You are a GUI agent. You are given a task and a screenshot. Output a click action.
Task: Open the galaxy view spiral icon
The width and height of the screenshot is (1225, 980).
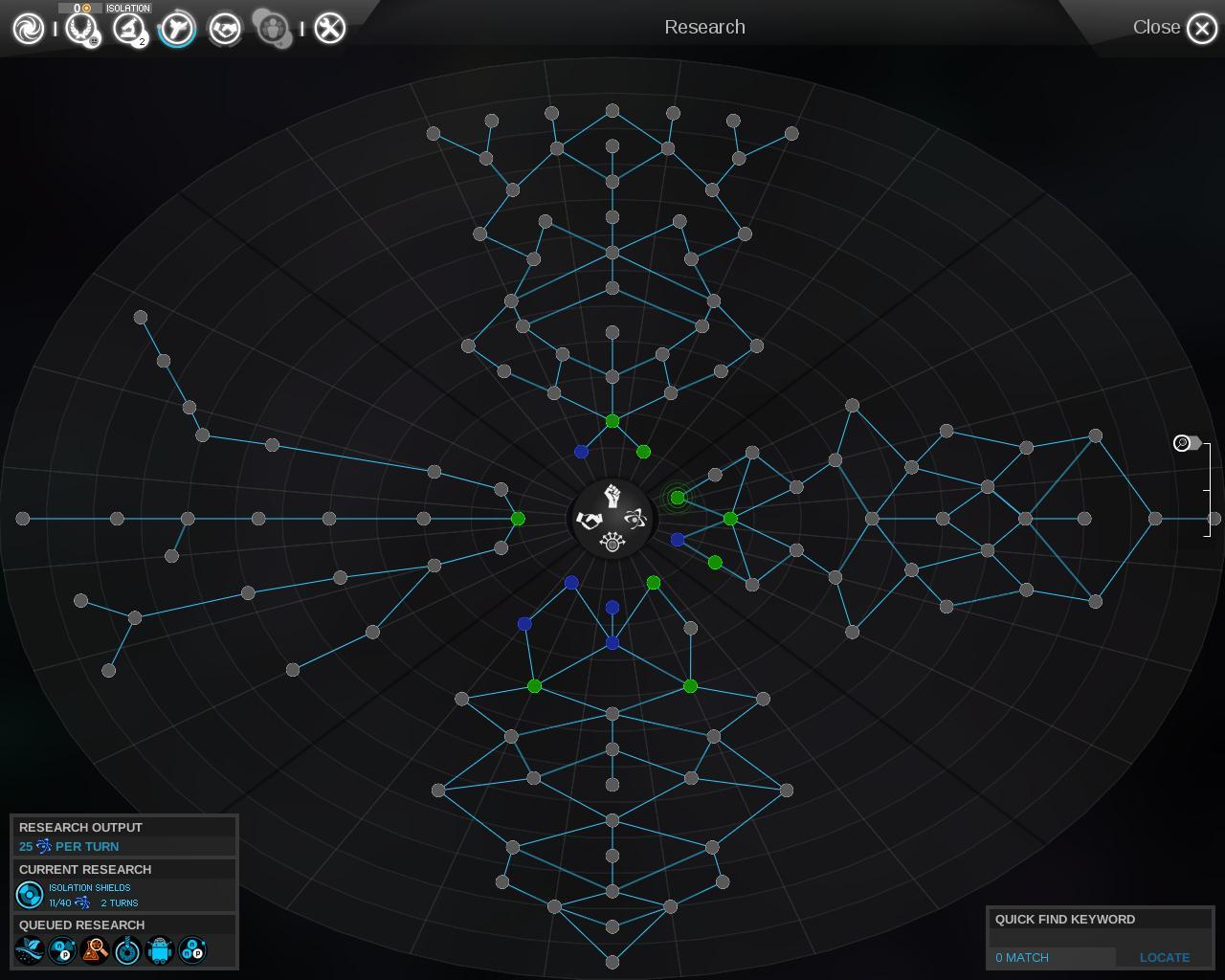pyautogui.click(x=29, y=29)
